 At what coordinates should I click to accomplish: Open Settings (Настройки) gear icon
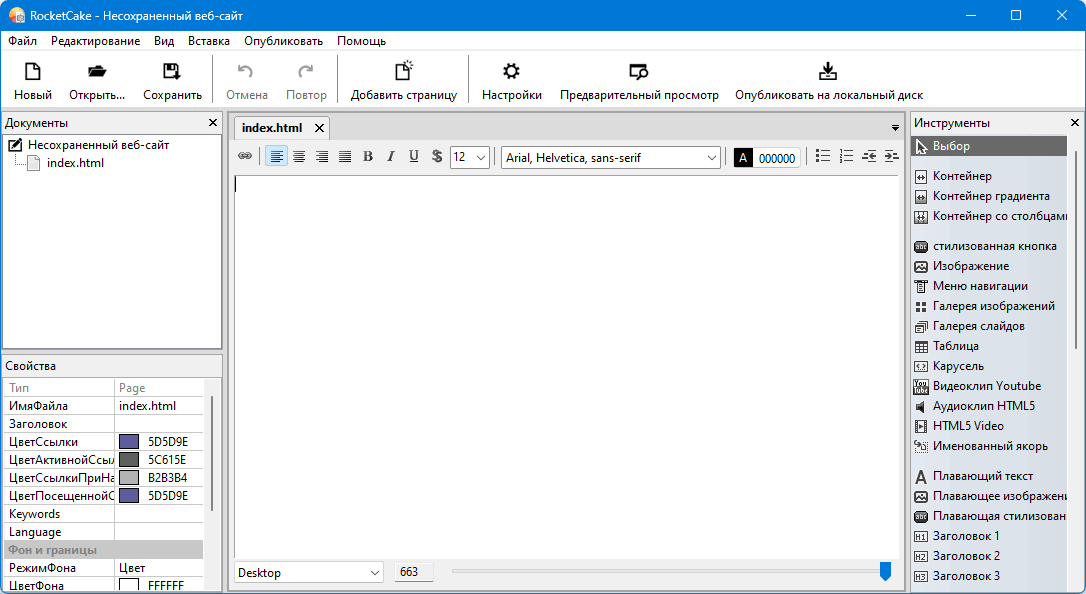click(x=511, y=72)
